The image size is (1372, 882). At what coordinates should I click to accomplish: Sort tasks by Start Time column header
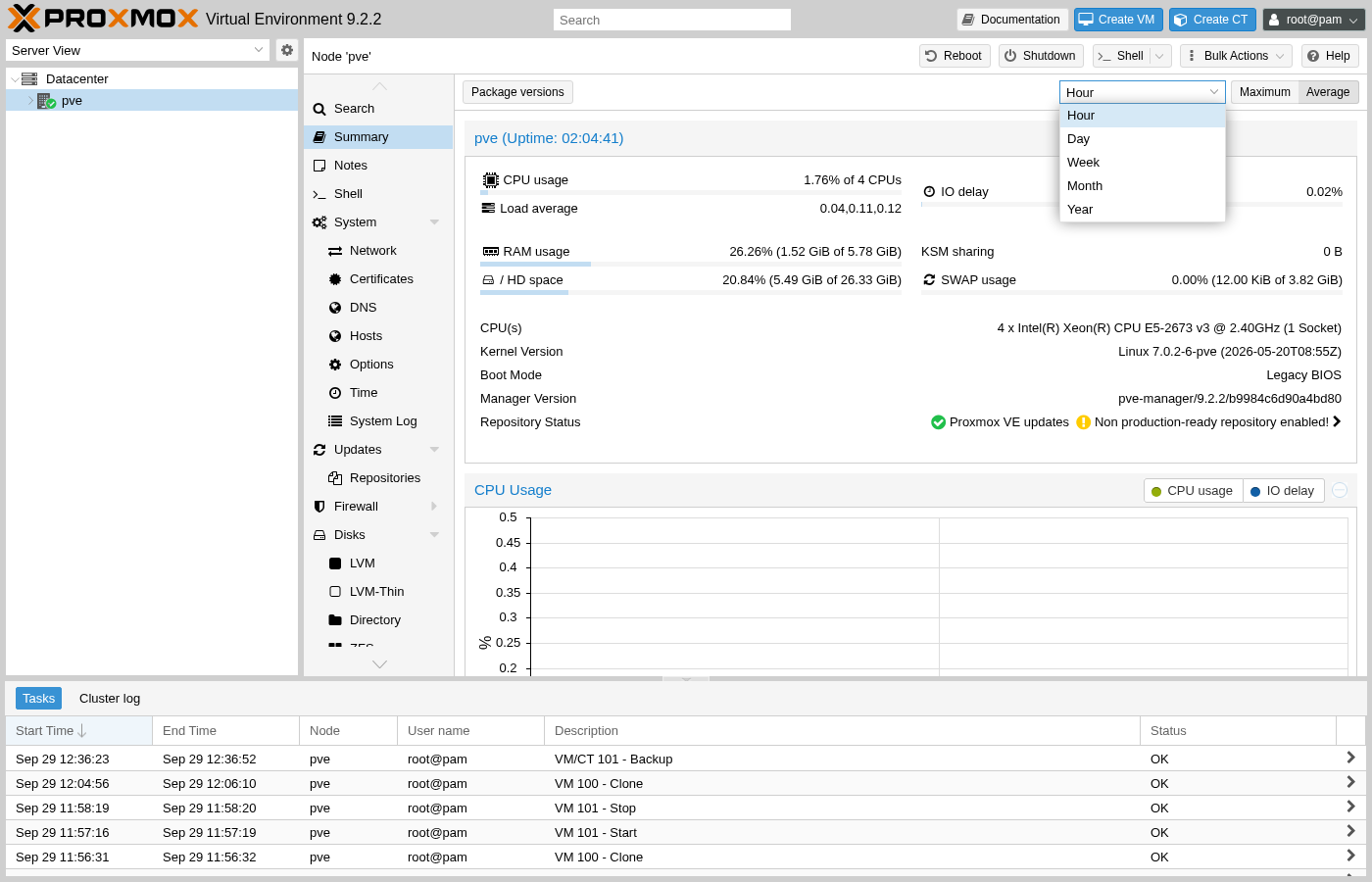[x=79, y=731]
